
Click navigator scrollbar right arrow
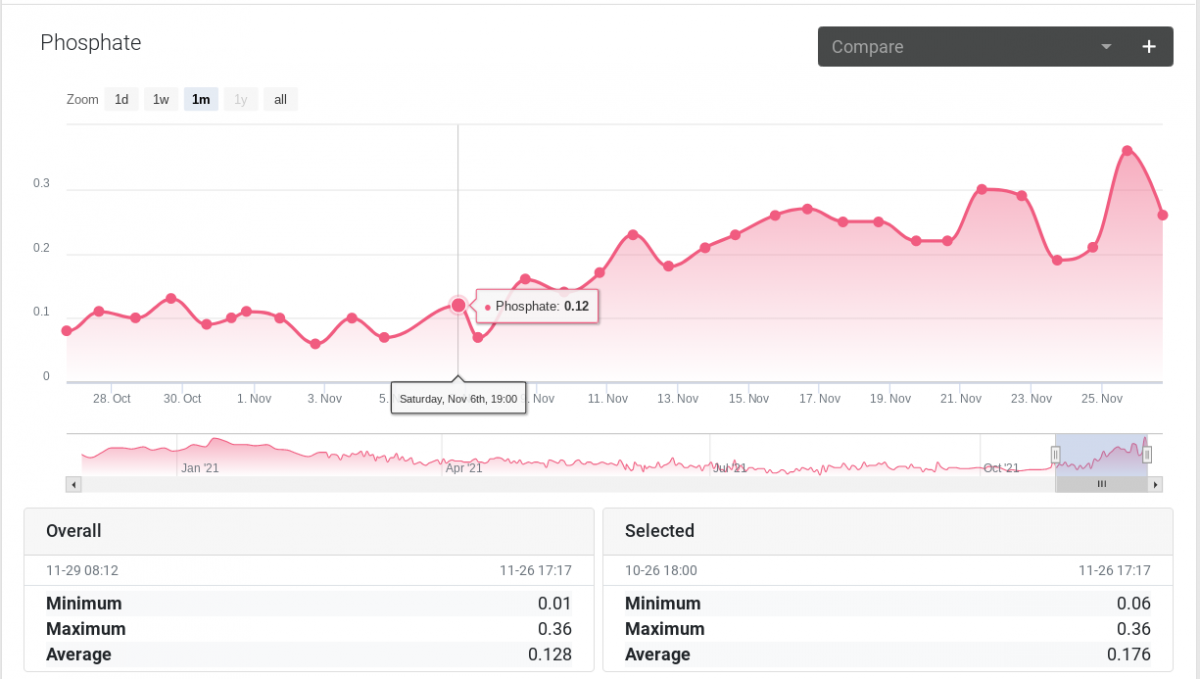[x=1156, y=484]
